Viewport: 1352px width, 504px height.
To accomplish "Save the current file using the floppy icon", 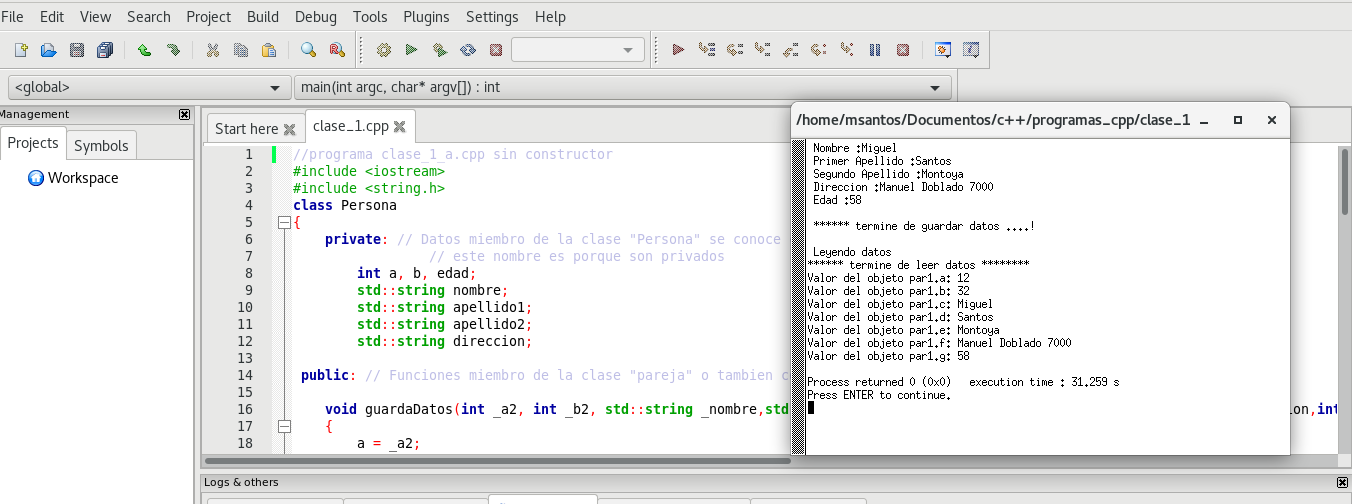I will click(77, 50).
